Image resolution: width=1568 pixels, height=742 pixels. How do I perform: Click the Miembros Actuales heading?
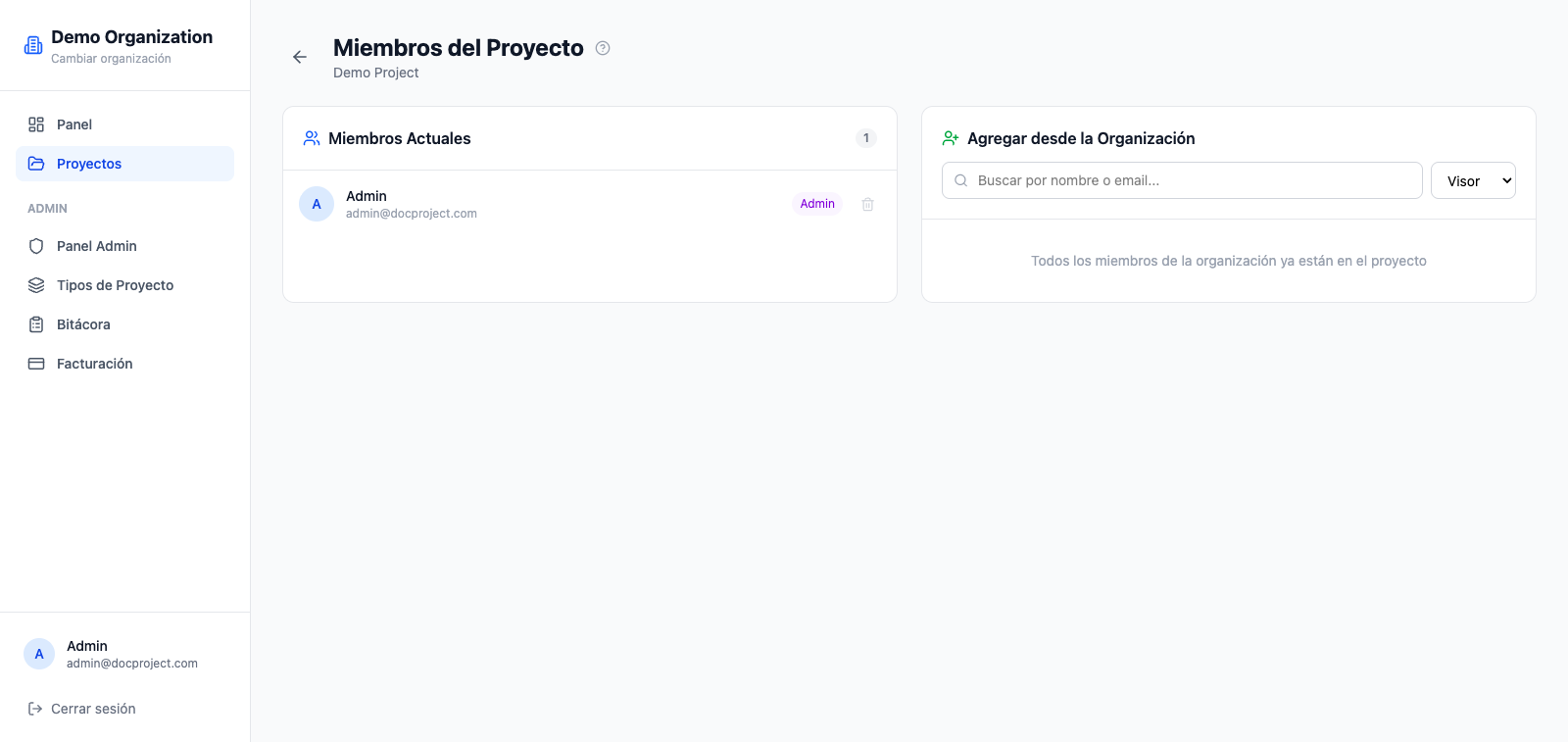[400, 138]
